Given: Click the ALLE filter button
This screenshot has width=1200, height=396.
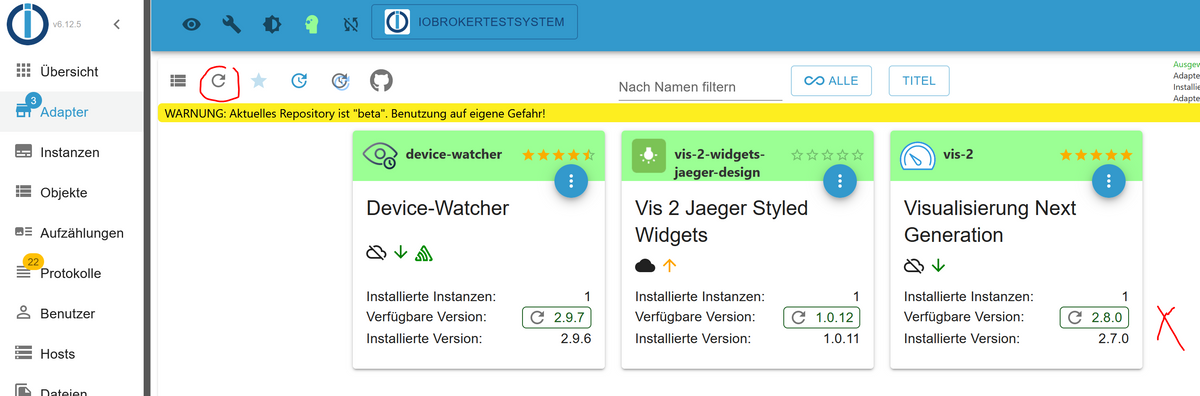Looking at the screenshot, I should 831,81.
